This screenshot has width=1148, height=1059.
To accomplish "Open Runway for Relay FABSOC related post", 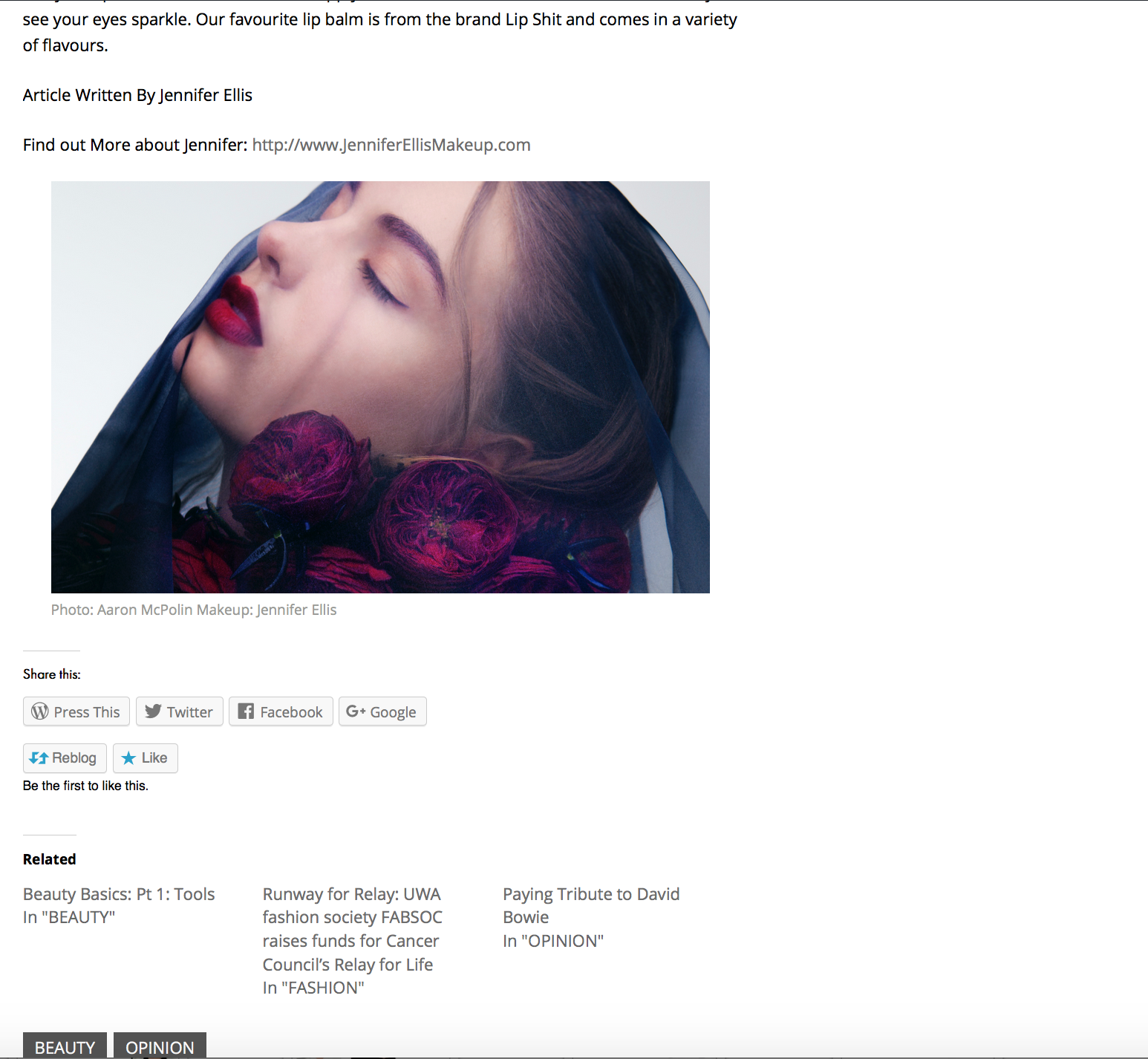I will 352,929.
